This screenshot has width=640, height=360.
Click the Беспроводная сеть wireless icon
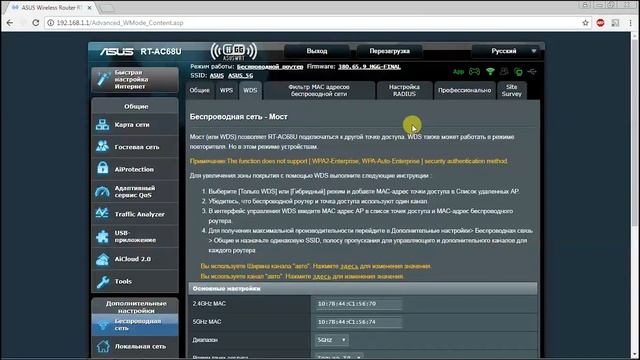pyautogui.click(x=103, y=325)
